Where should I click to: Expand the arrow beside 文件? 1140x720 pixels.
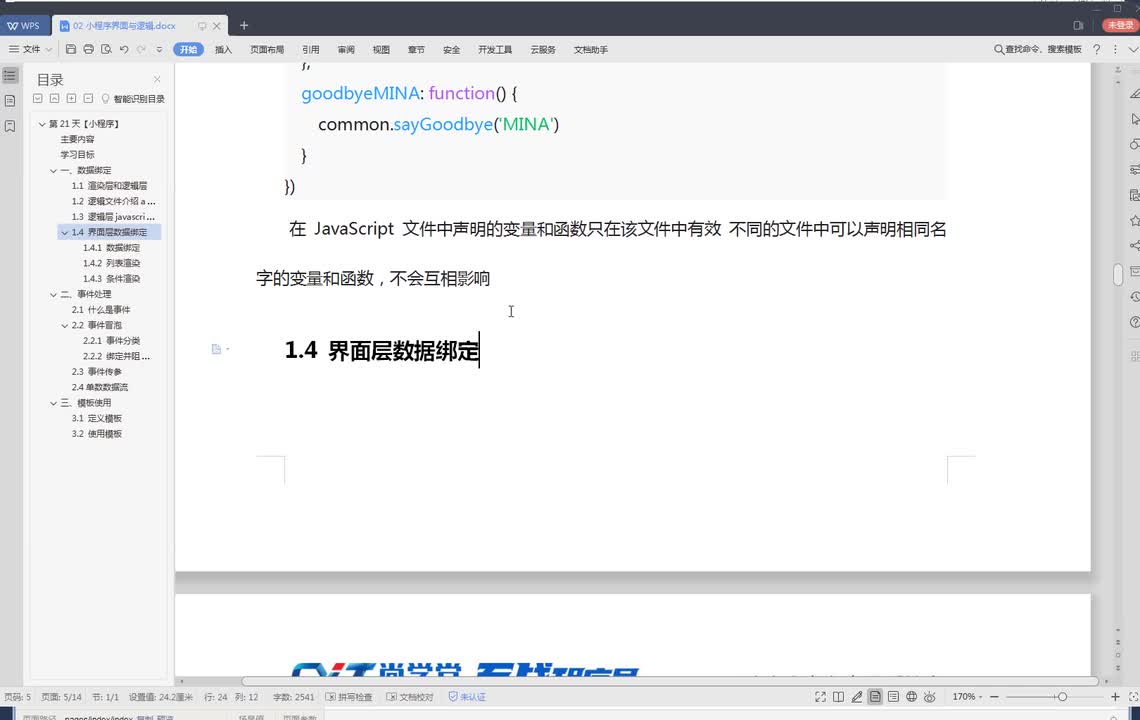49,49
